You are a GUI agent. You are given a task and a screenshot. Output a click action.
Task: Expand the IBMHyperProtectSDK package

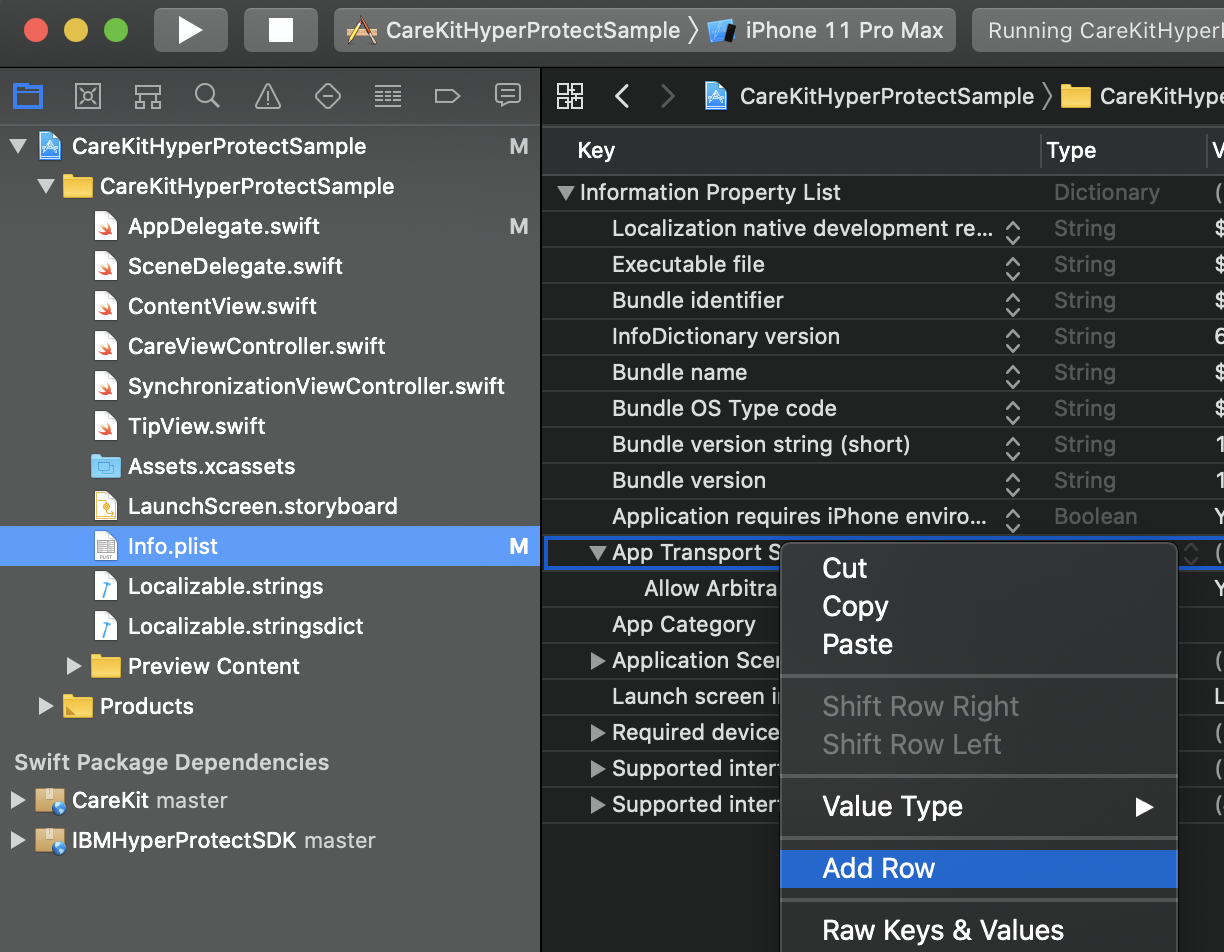[x=18, y=840]
